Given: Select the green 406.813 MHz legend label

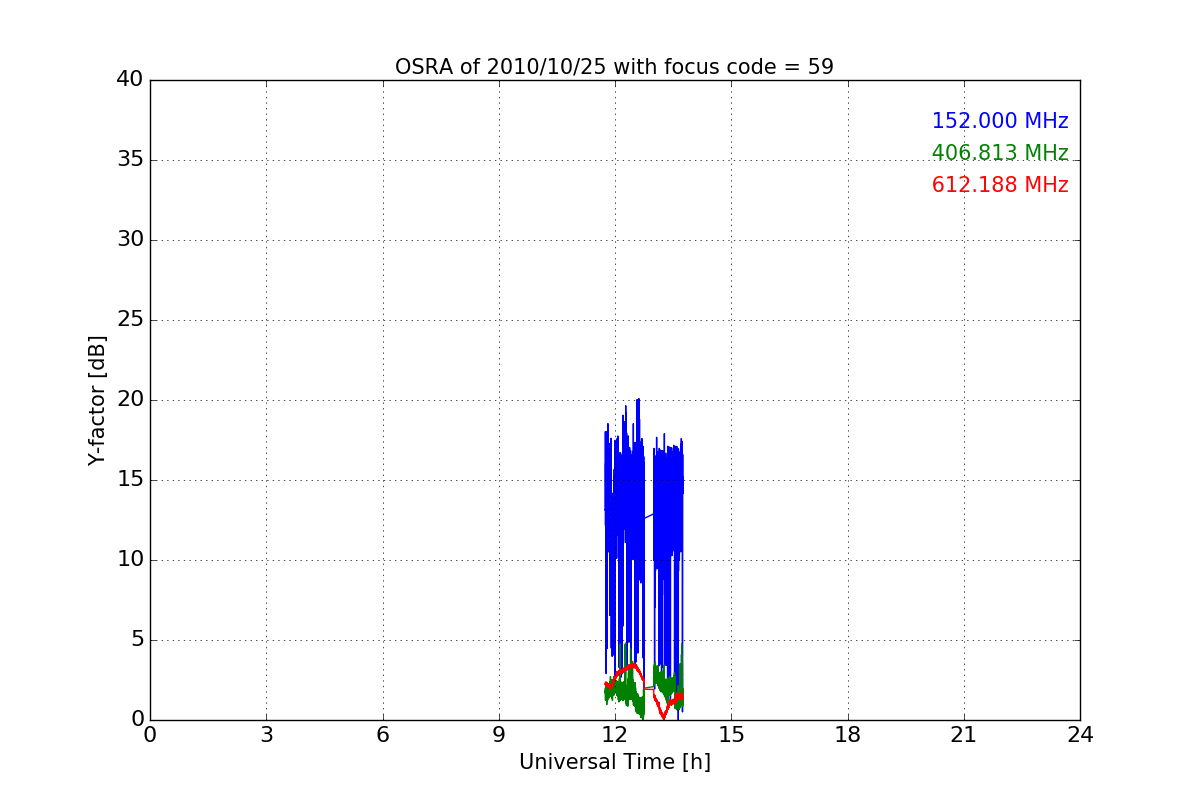Looking at the screenshot, I should click(1000, 153).
